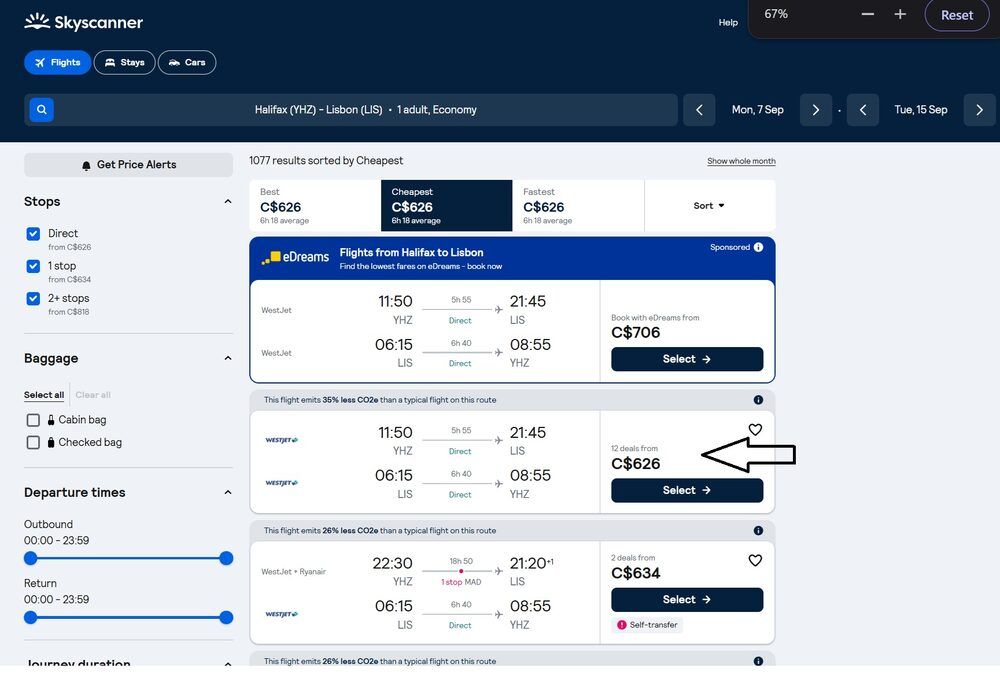Collapse the Stops filter section

[228, 202]
